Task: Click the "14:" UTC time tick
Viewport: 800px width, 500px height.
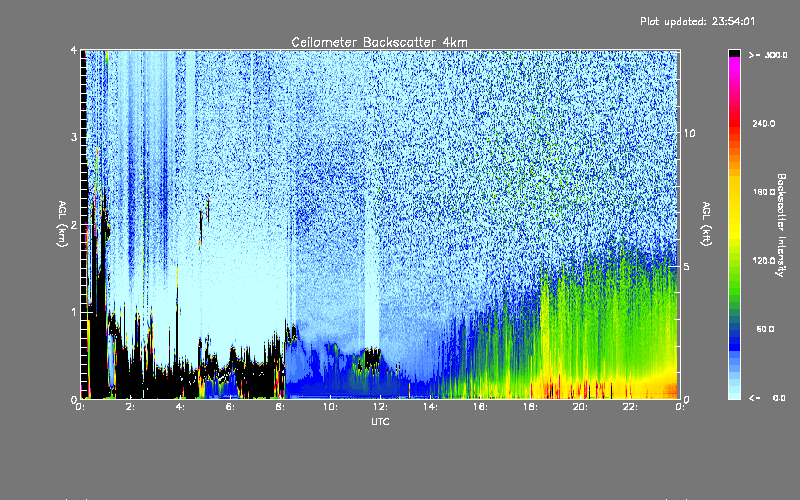Action: tap(431, 407)
